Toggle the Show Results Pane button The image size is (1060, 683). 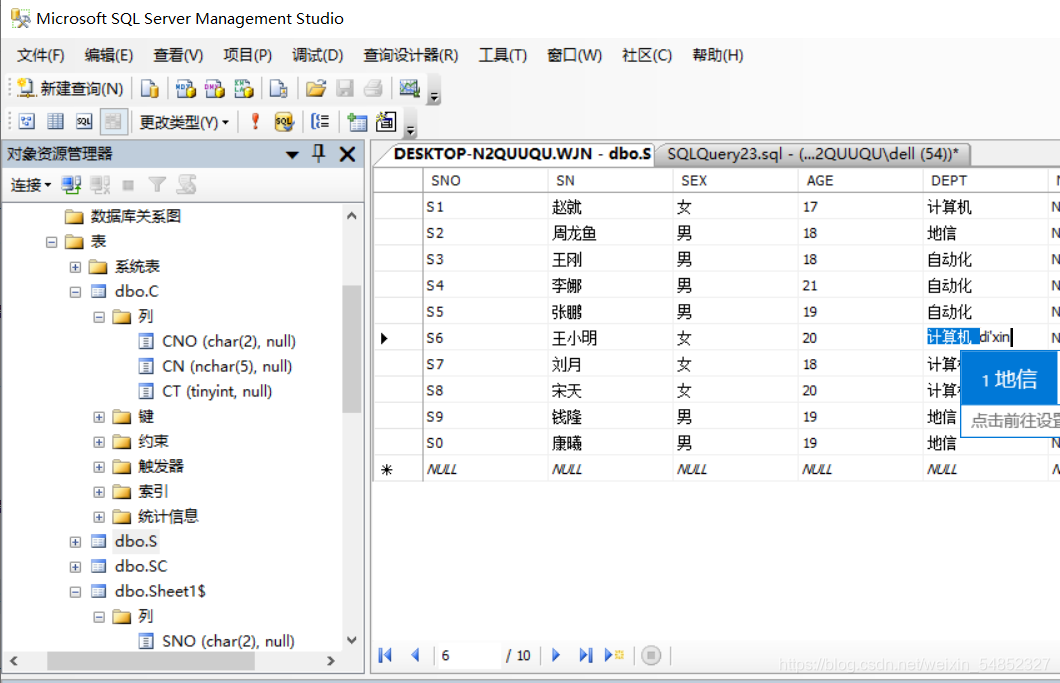pyautogui.click(x=113, y=122)
